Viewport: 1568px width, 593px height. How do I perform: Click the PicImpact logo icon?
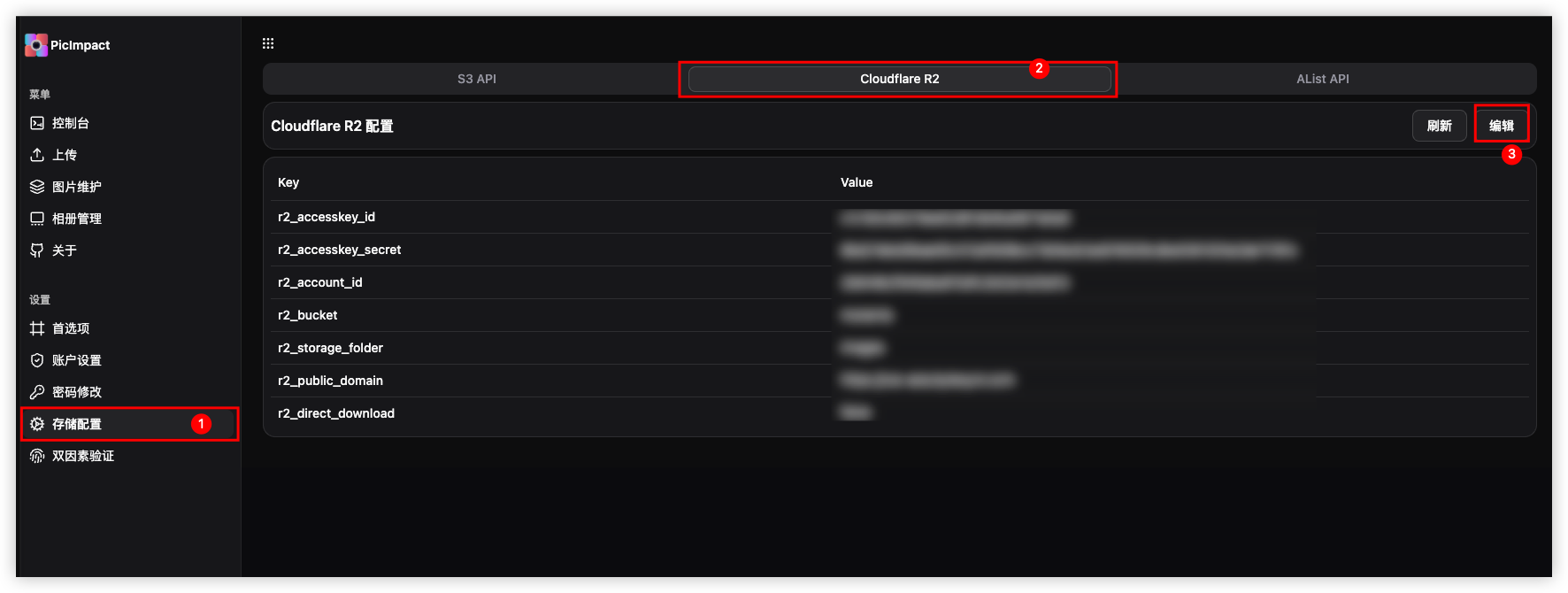coord(36,45)
